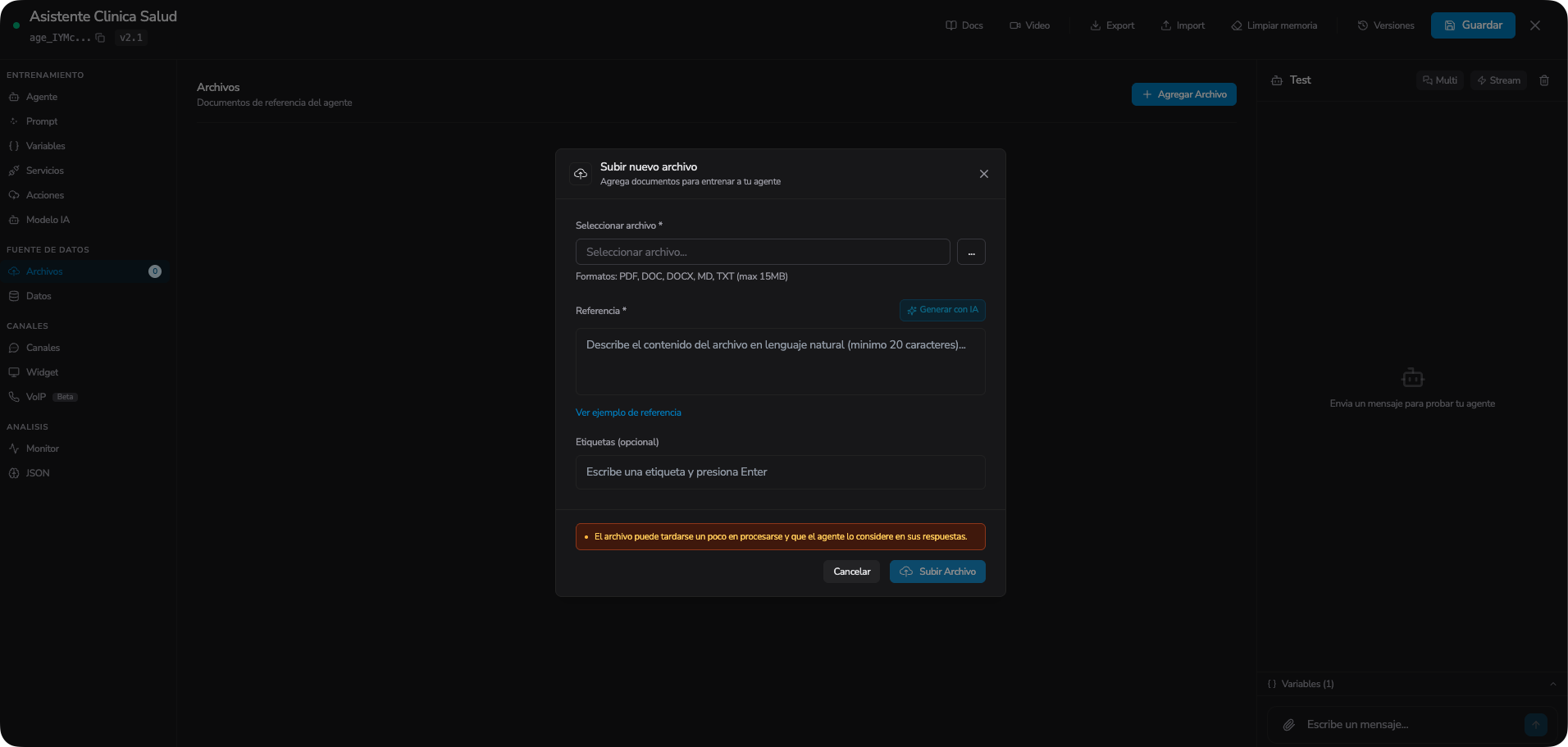Click the Seleccionar archivo field

click(x=763, y=252)
